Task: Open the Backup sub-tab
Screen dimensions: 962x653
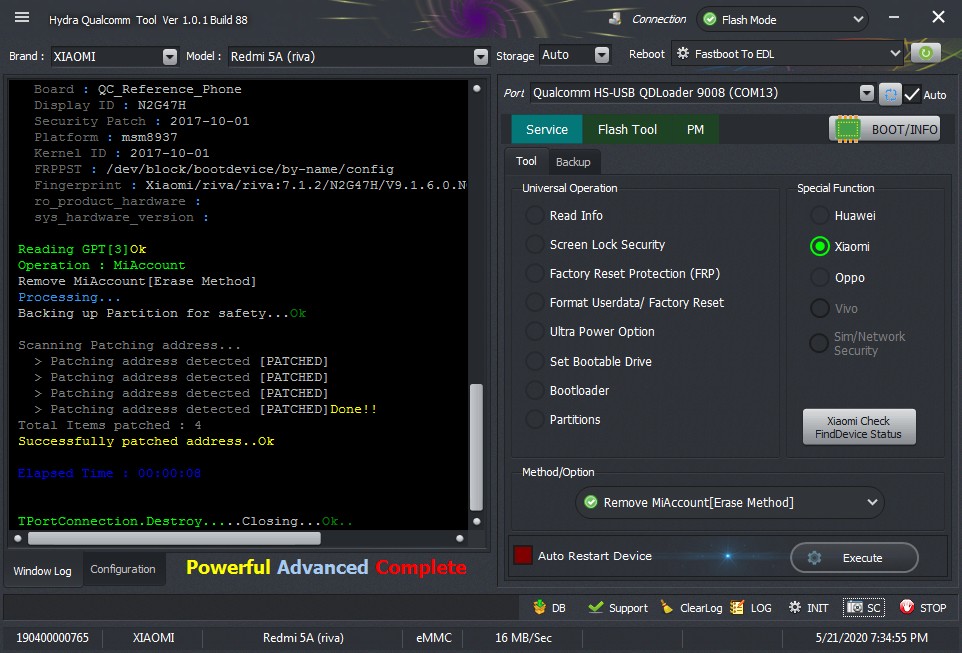Action: pyautogui.click(x=573, y=162)
